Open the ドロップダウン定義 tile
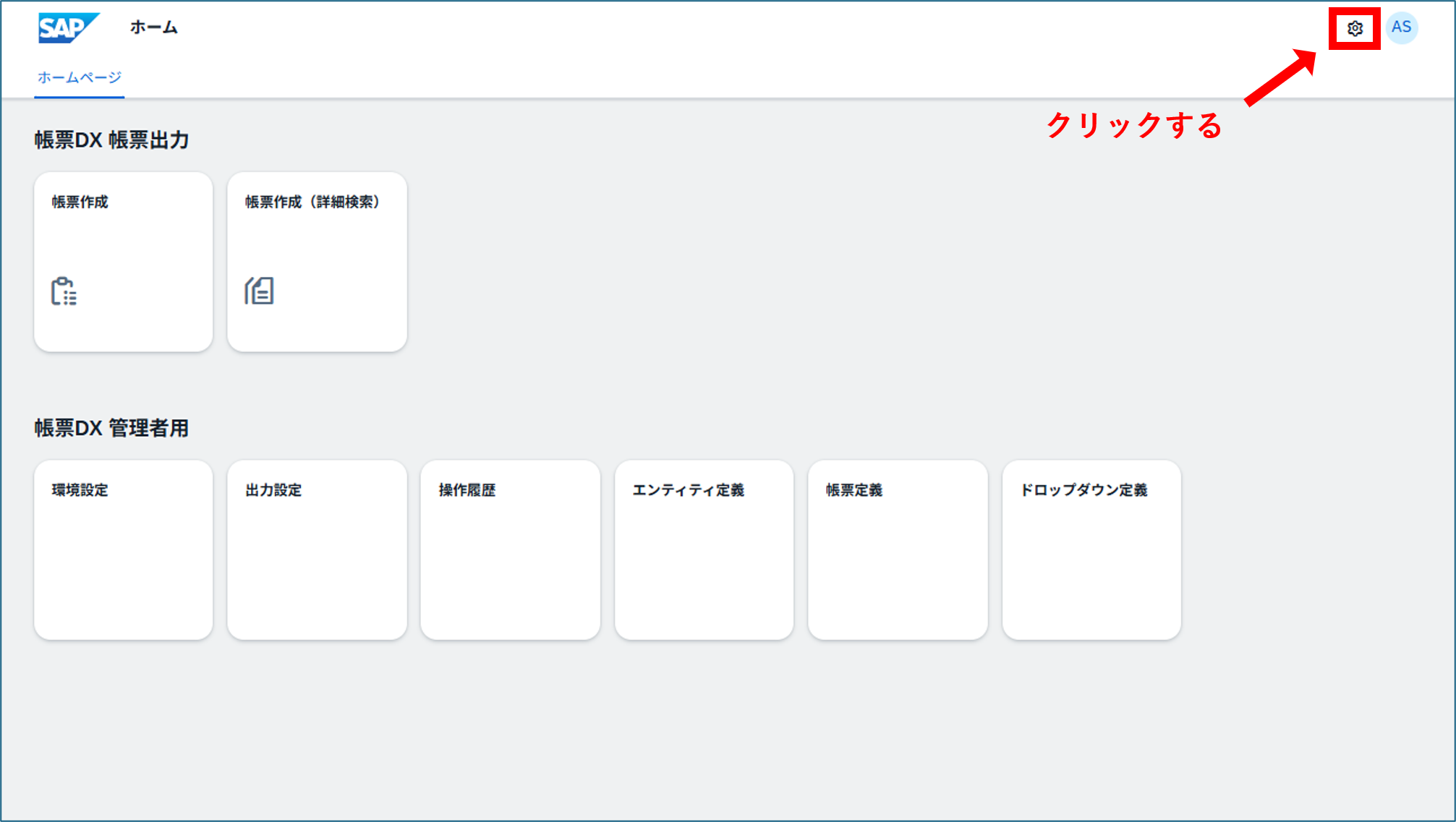This screenshot has height=822, width=1456. (1091, 550)
